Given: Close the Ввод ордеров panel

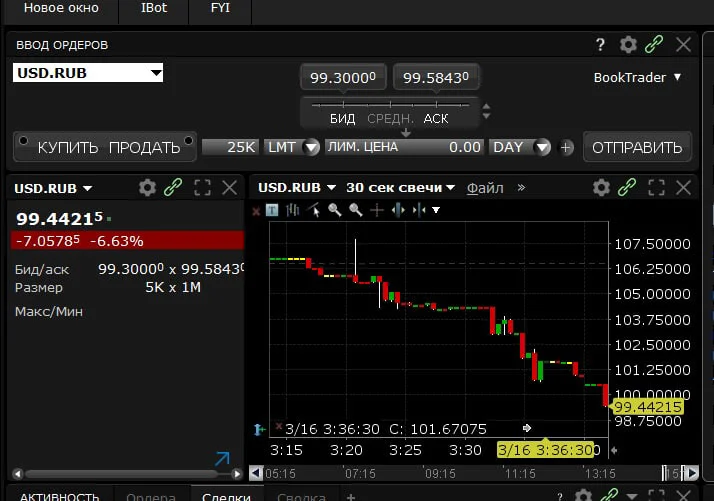Looking at the screenshot, I should 683,45.
